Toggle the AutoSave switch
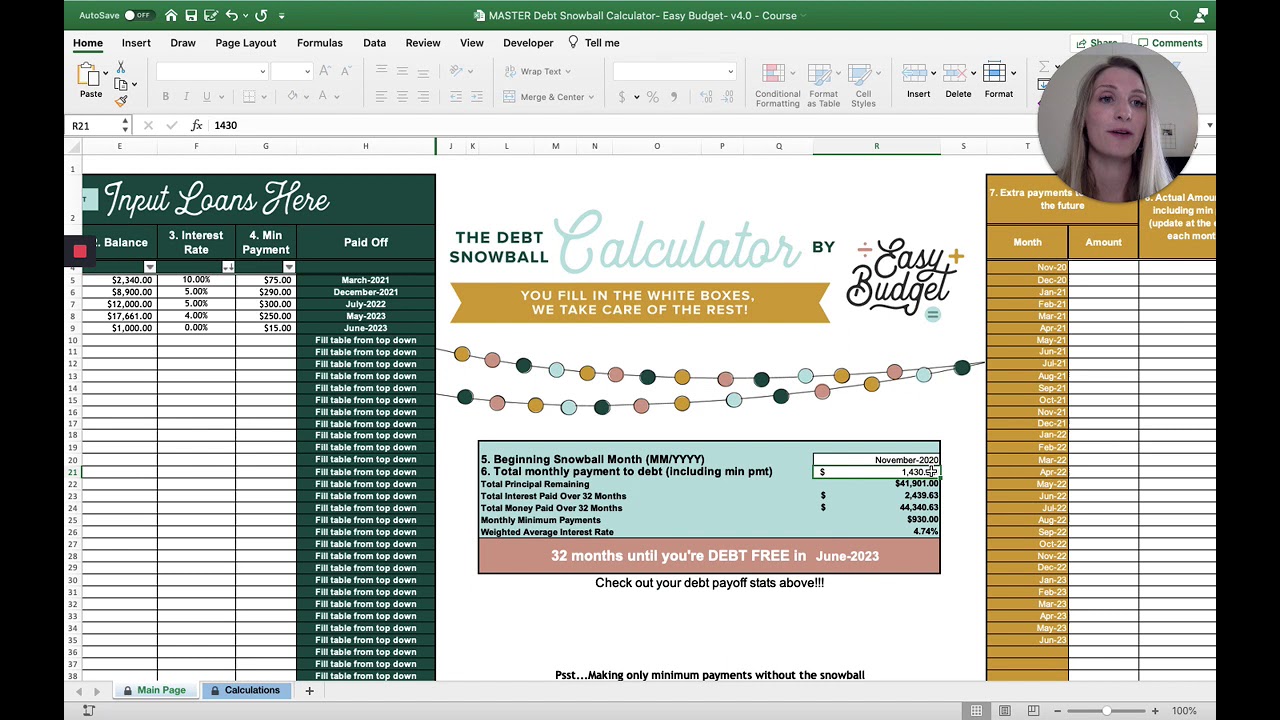 pyautogui.click(x=137, y=15)
